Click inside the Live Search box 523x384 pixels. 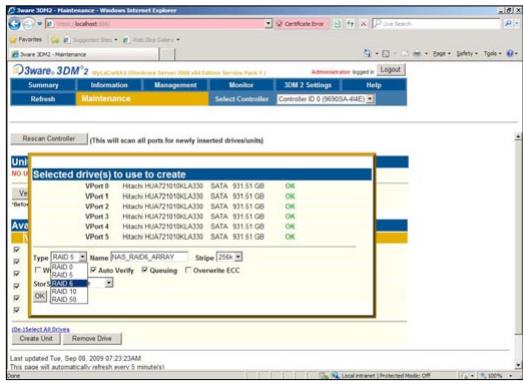point(436,24)
